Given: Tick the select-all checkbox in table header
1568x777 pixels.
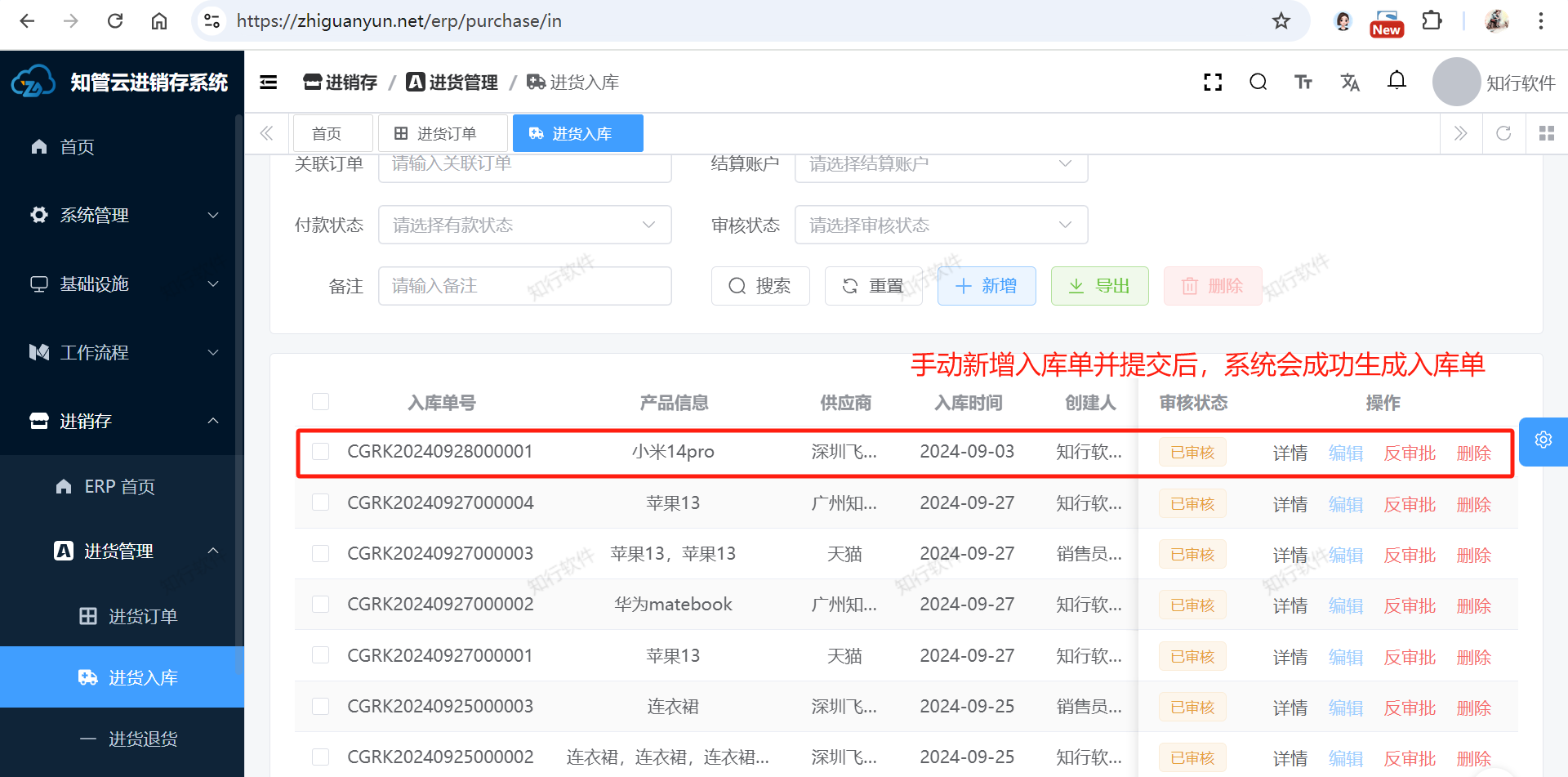Looking at the screenshot, I should (320, 402).
